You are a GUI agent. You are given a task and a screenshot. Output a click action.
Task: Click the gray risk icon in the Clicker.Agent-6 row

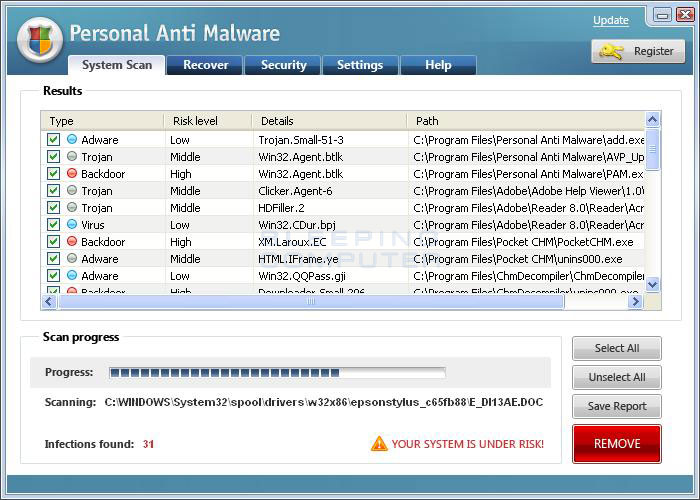click(72, 190)
